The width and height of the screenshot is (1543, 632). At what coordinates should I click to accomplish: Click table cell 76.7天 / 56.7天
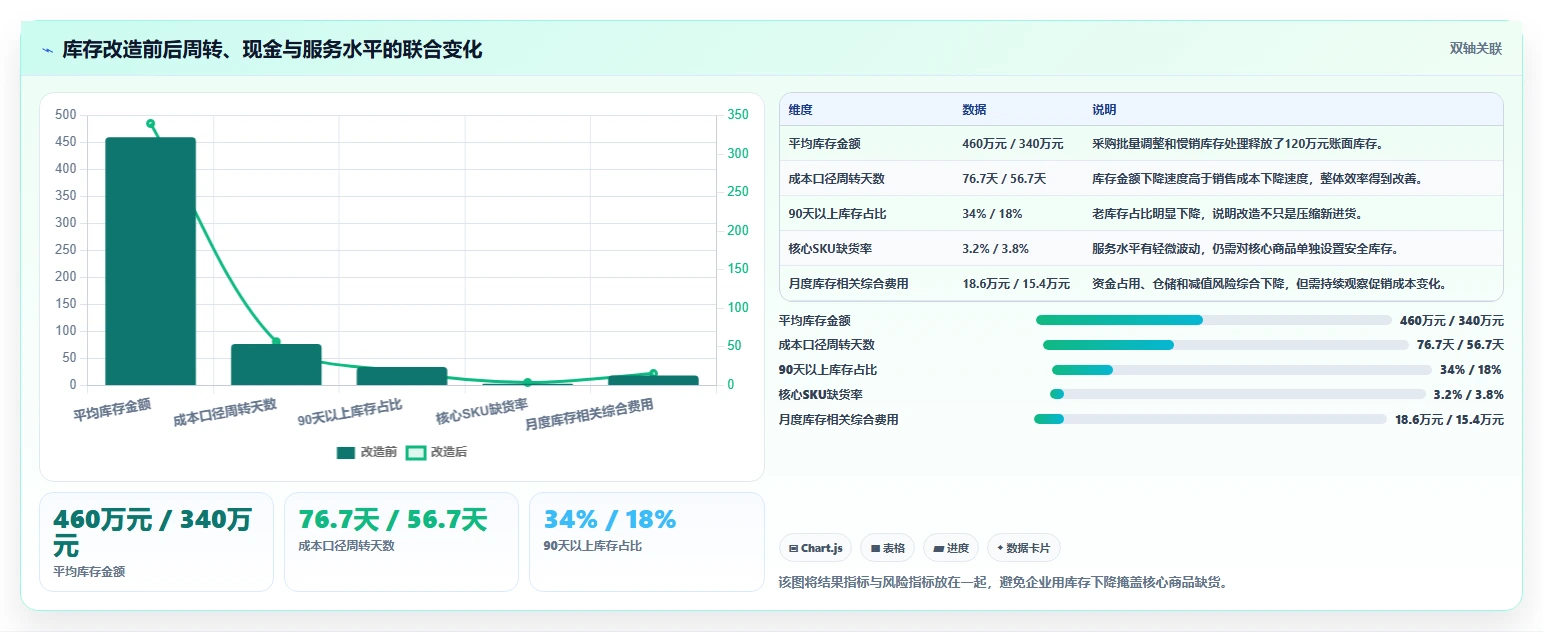tap(1004, 179)
